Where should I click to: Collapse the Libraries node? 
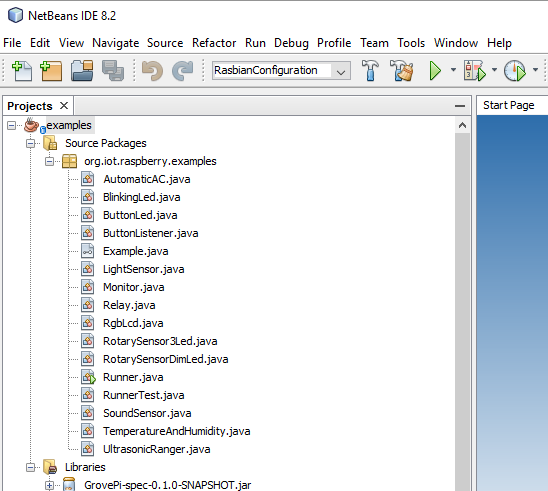coord(31,467)
